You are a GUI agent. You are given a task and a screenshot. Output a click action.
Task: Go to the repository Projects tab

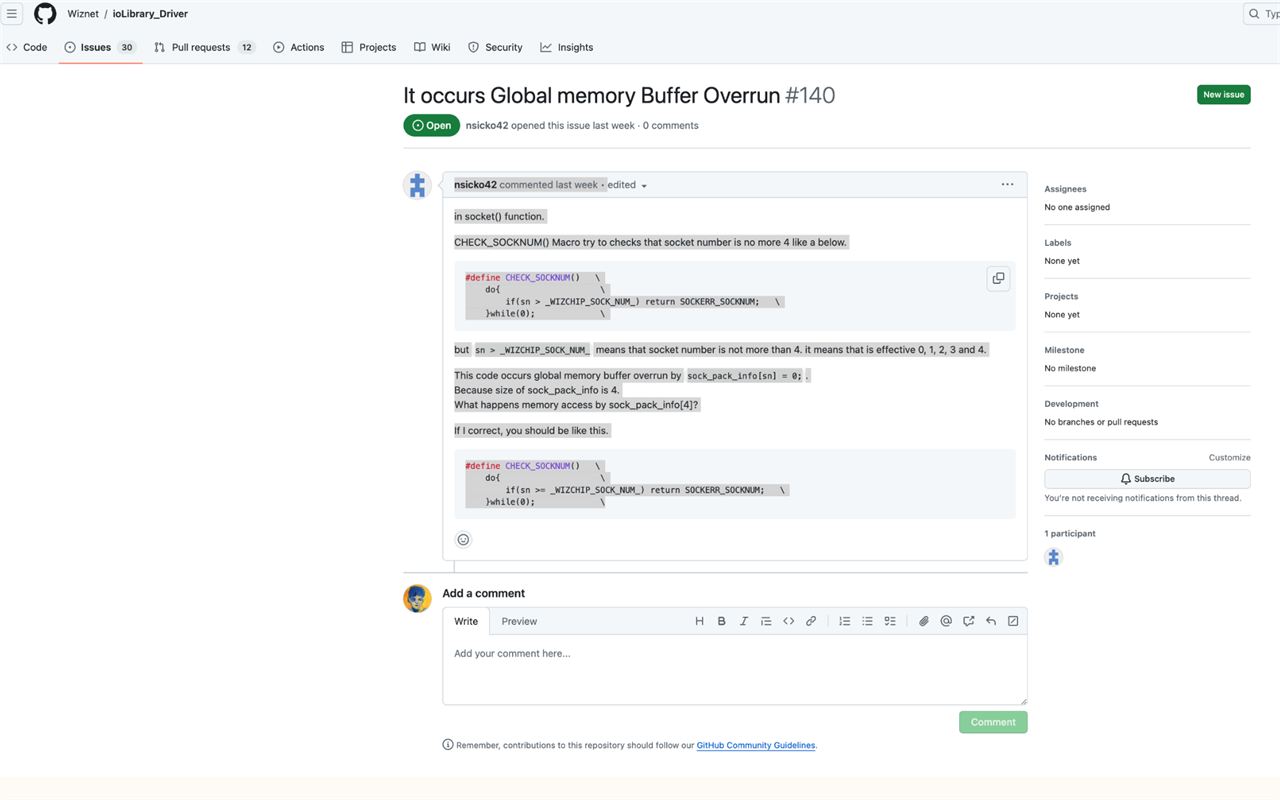tap(369, 47)
